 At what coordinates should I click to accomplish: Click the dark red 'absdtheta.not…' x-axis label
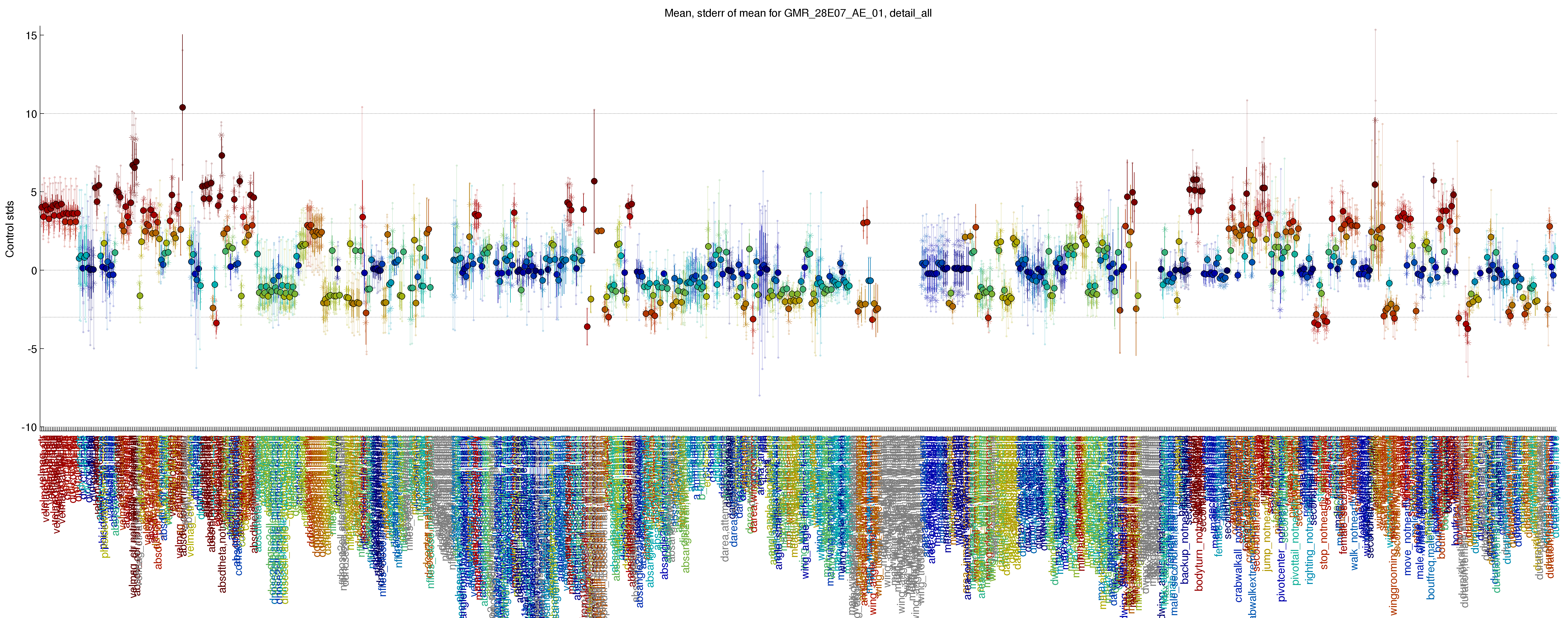[223, 514]
